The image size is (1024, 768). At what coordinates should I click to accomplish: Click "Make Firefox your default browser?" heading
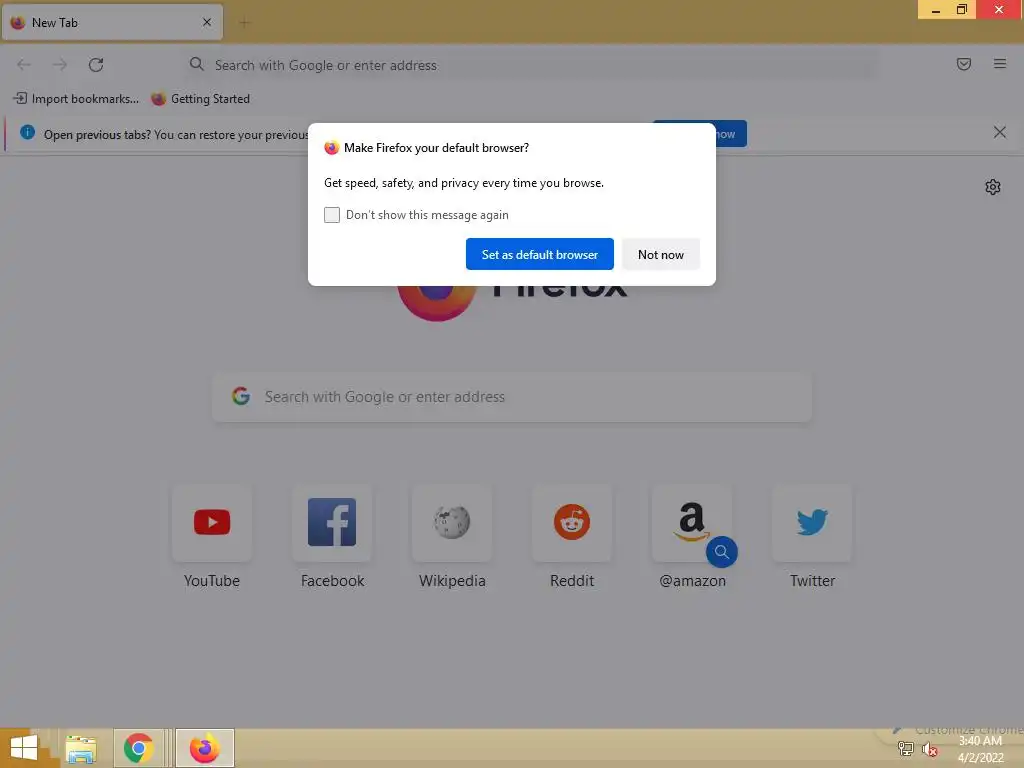pyautogui.click(x=436, y=148)
